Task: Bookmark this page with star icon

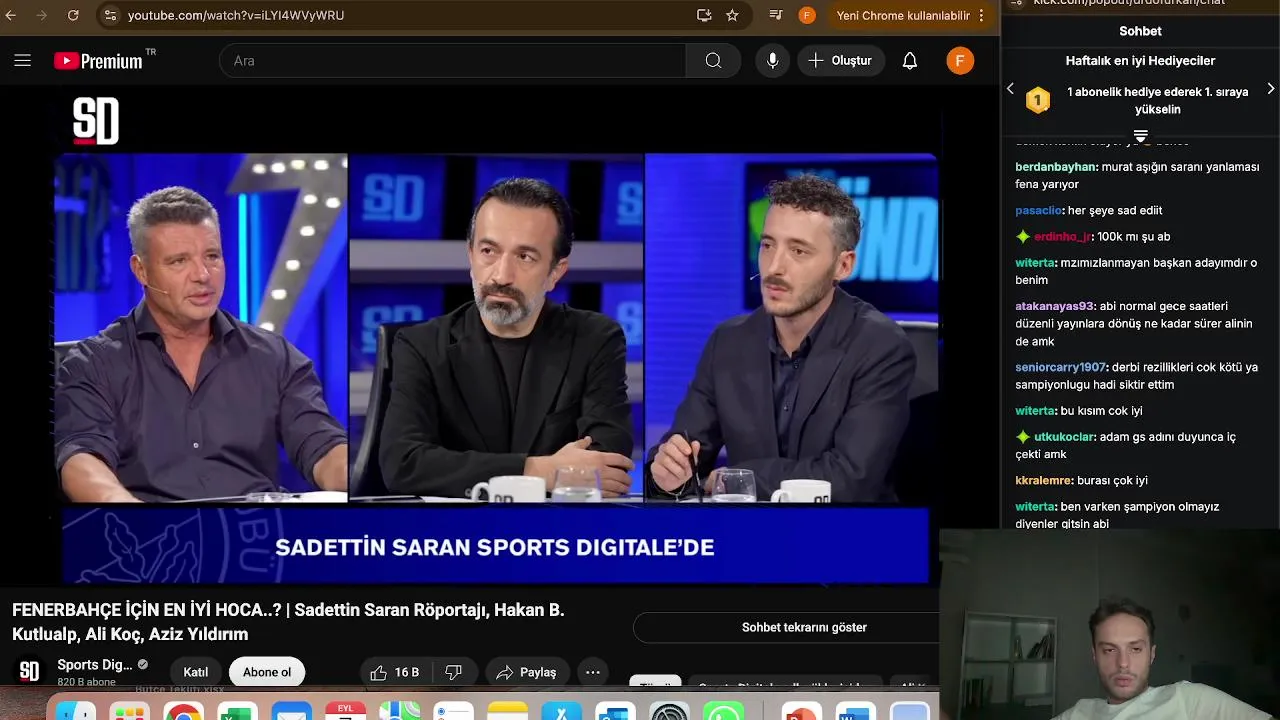Action: tap(732, 15)
